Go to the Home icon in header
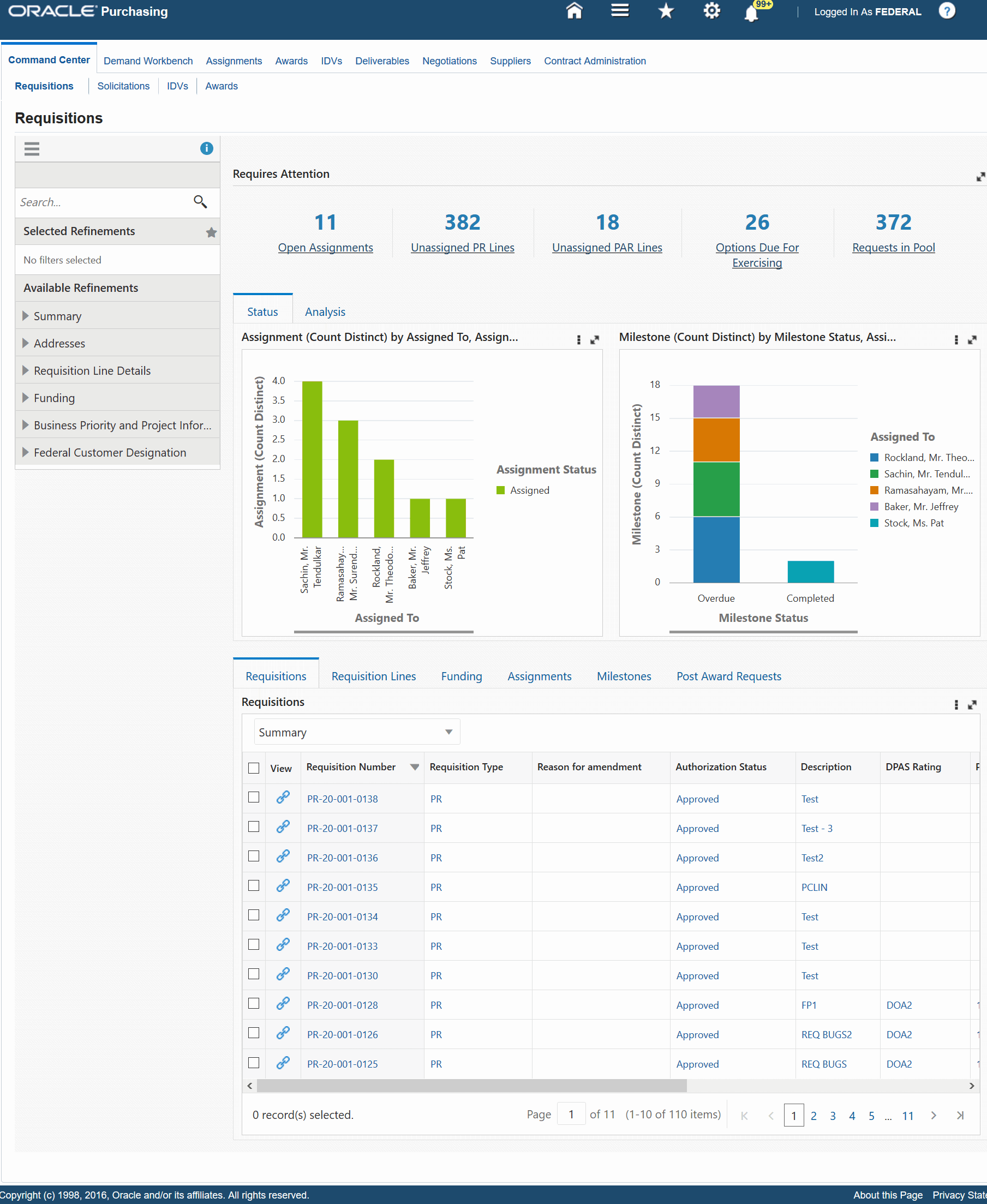 pyautogui.click(x=574, y=11)
